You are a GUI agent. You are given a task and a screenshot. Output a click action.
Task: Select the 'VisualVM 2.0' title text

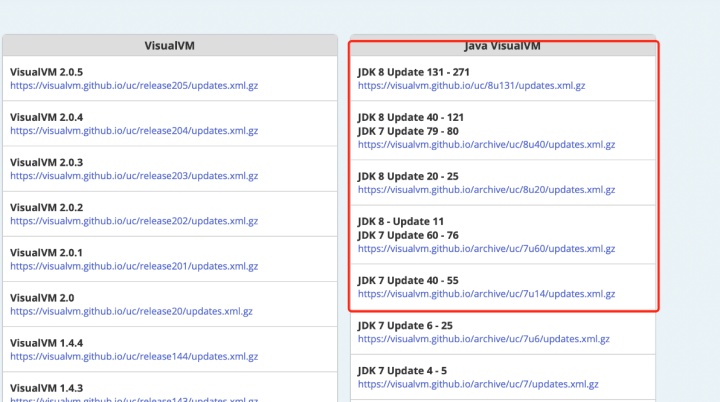(x=42, y=298)
